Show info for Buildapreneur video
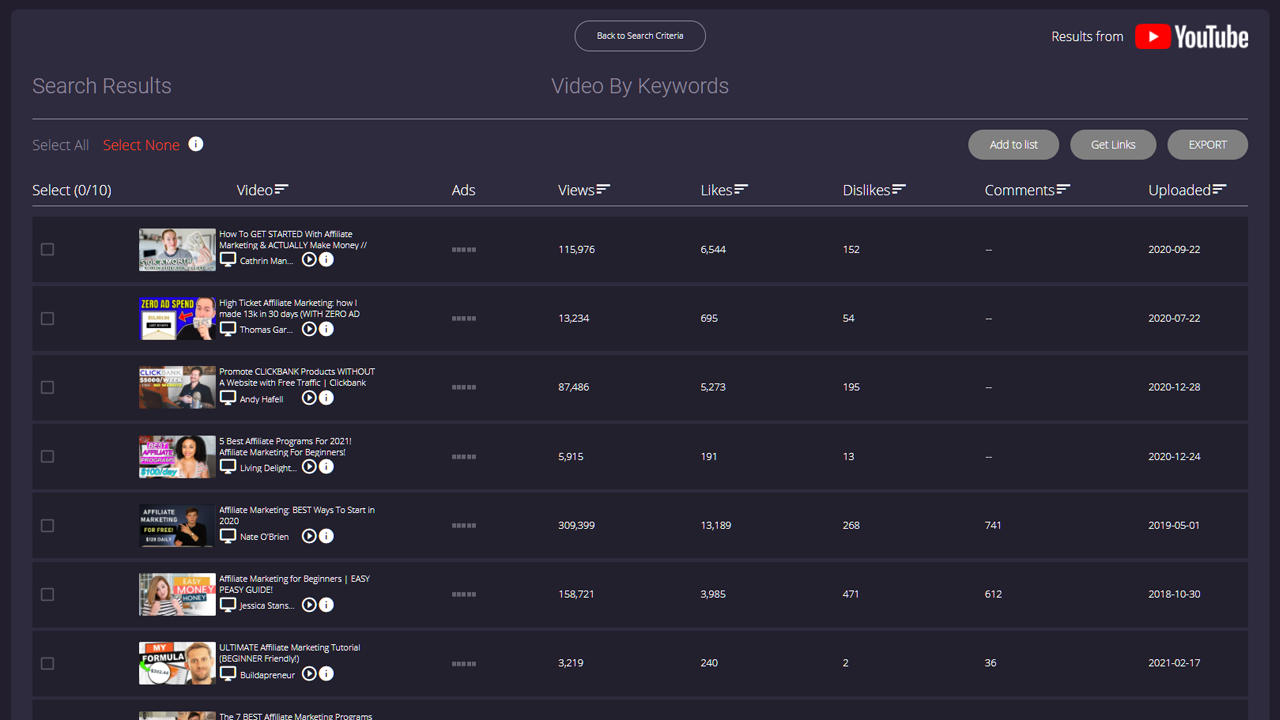The width and height of the screenshot is (1280, 720). point(326,674)
